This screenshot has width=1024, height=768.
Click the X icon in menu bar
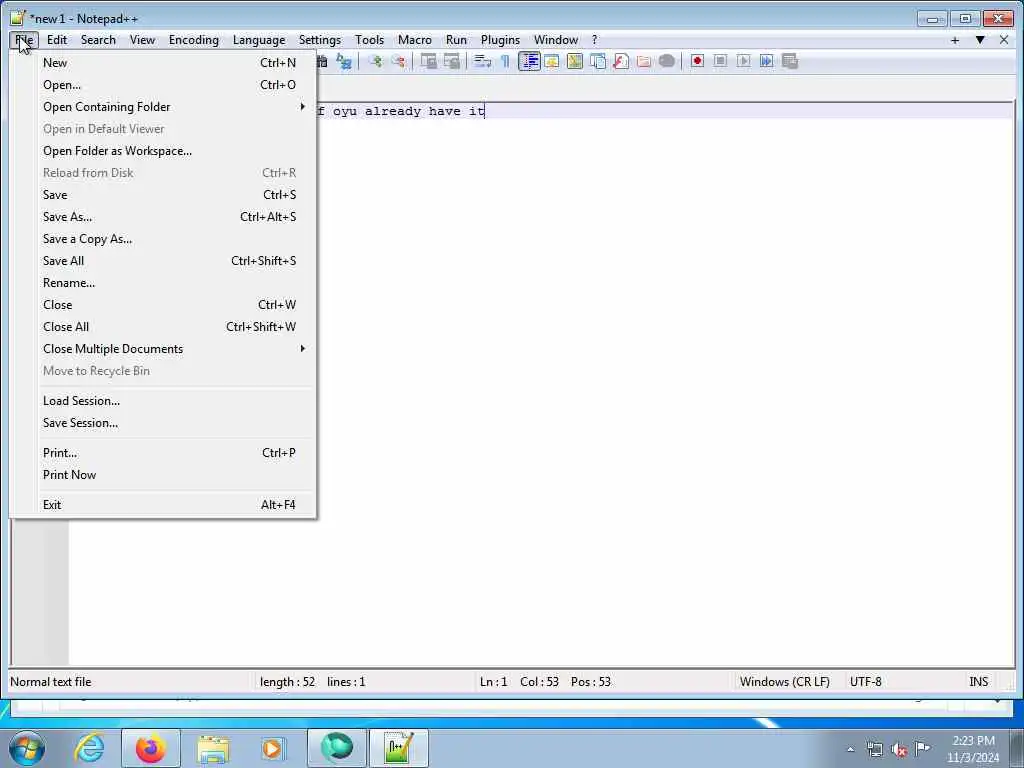[1004, 40]
